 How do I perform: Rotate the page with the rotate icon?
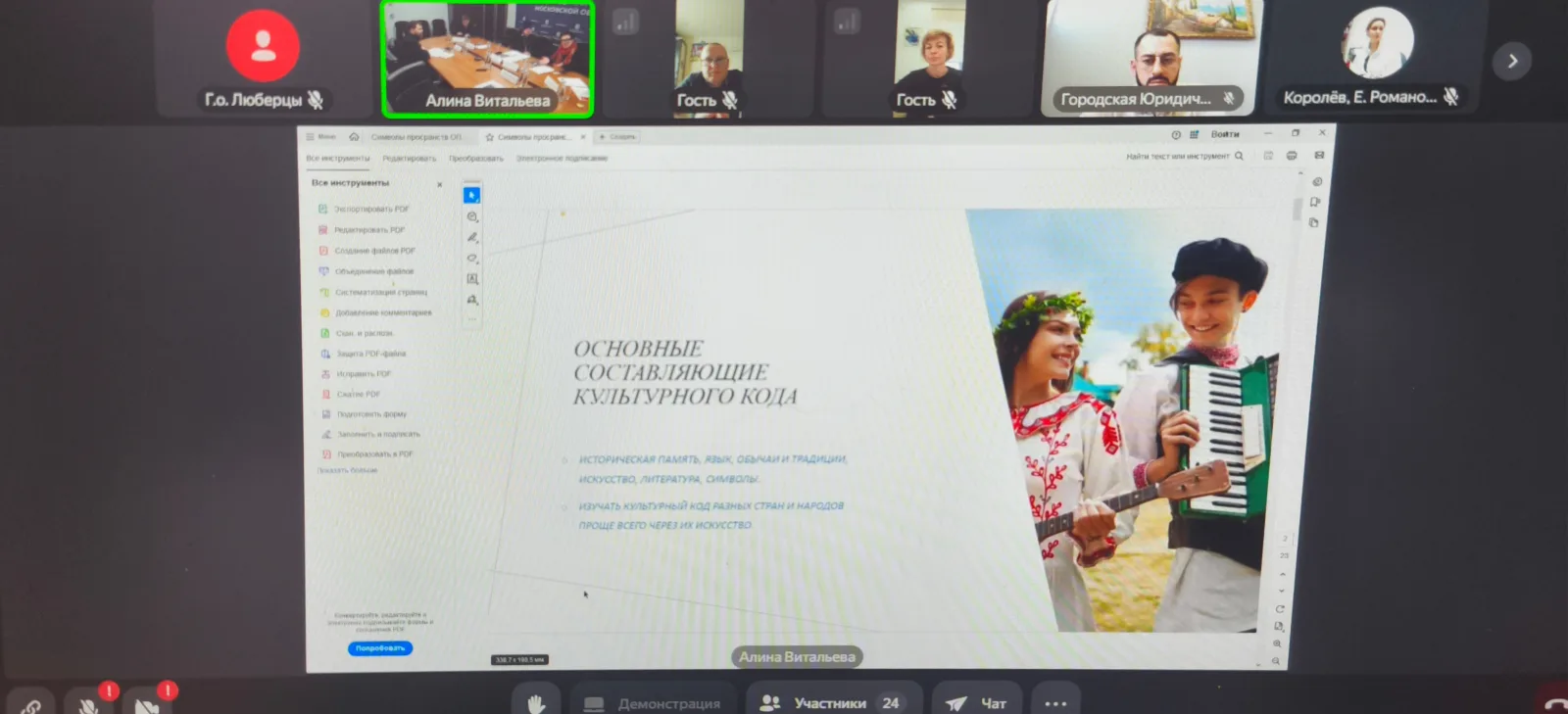tap(1279, 609)
